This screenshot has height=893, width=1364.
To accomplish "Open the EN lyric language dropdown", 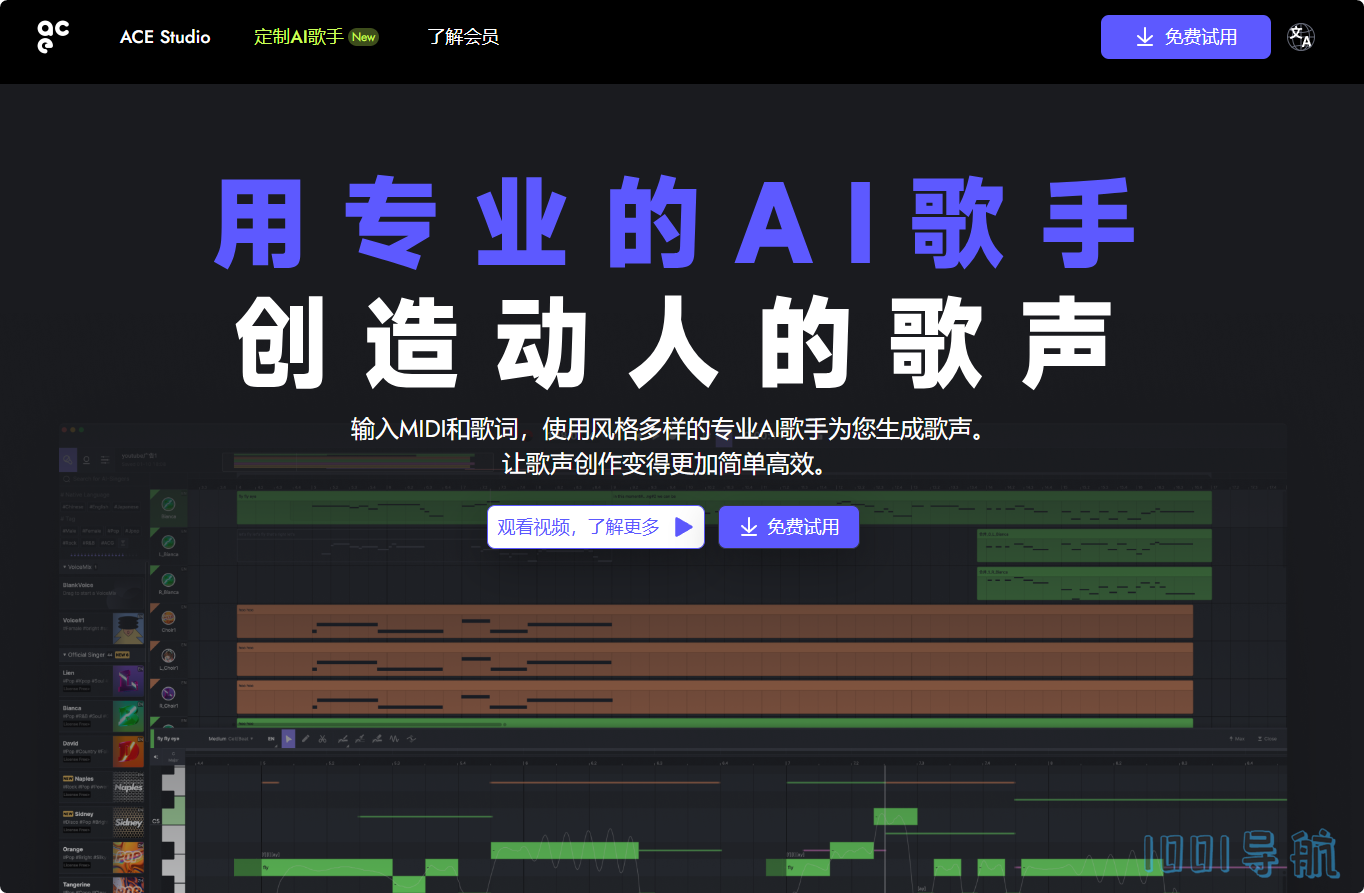I will [271, 738].
